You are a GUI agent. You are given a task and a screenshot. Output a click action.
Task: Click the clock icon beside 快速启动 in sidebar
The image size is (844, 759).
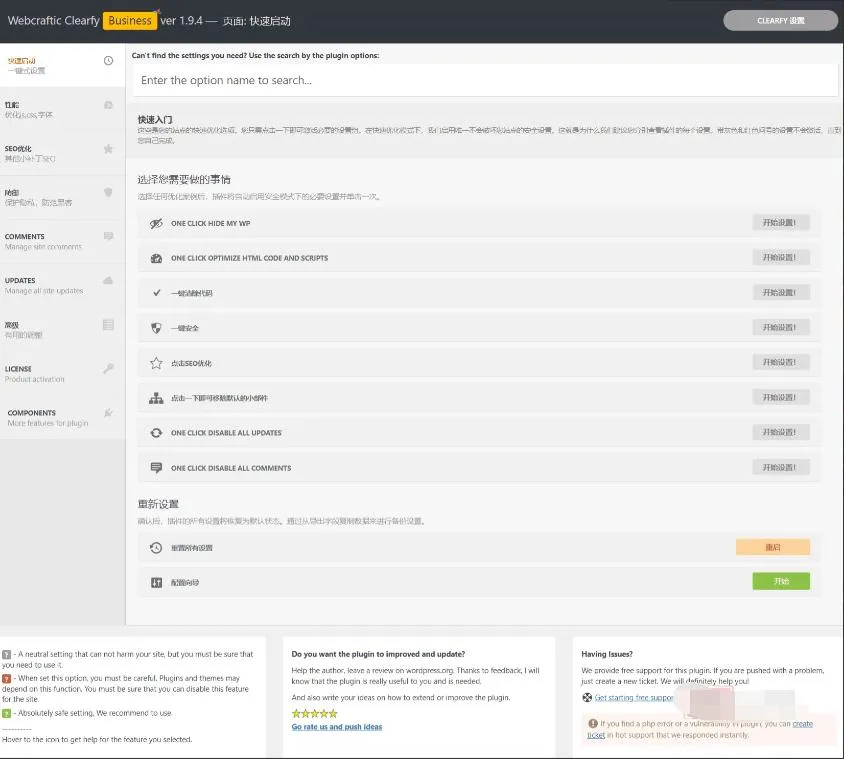click(x=108, y=60)
